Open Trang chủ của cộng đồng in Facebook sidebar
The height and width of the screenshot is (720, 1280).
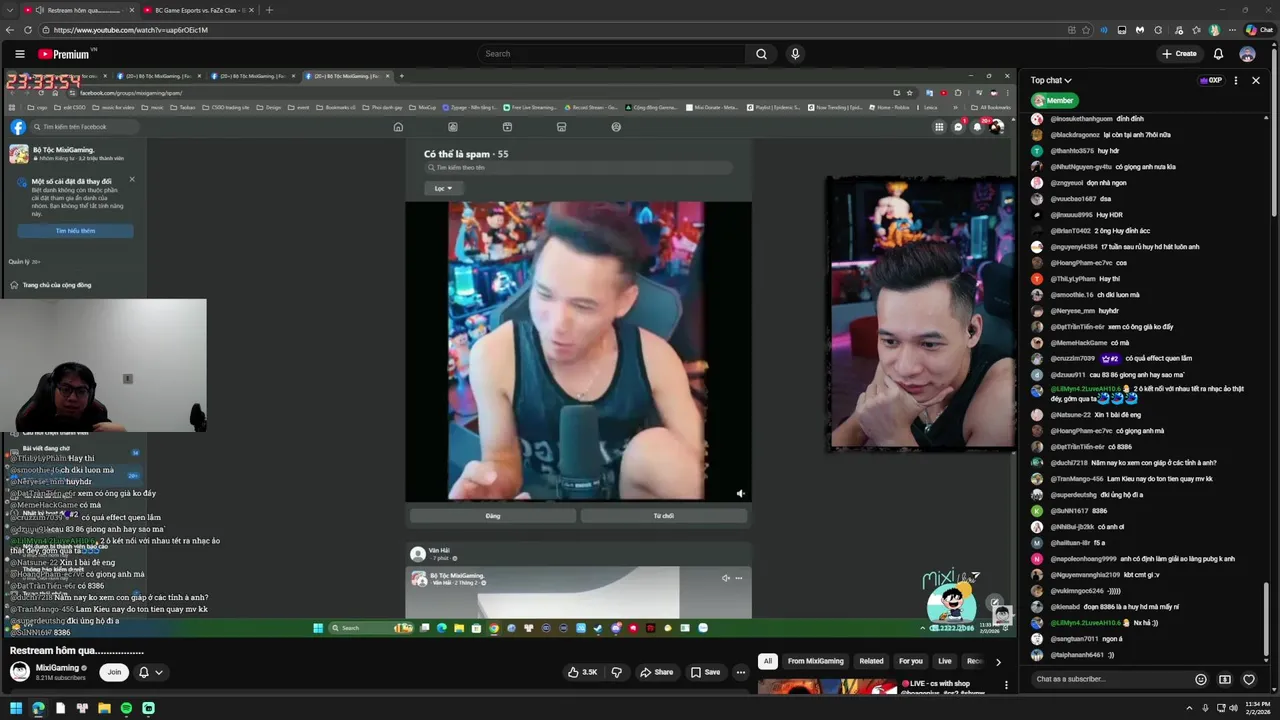[56, 285]
